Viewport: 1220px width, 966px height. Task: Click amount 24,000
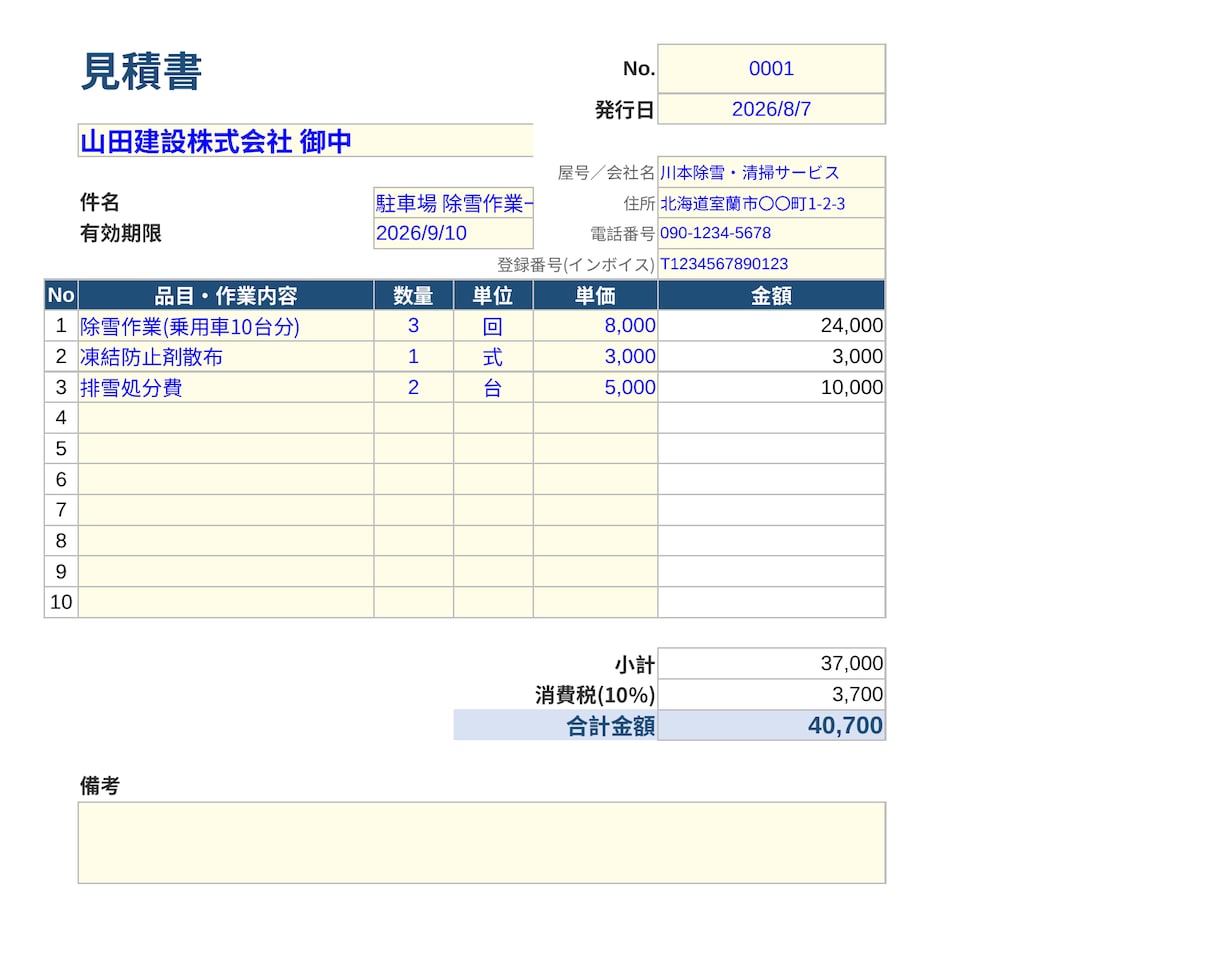[771, 326]
